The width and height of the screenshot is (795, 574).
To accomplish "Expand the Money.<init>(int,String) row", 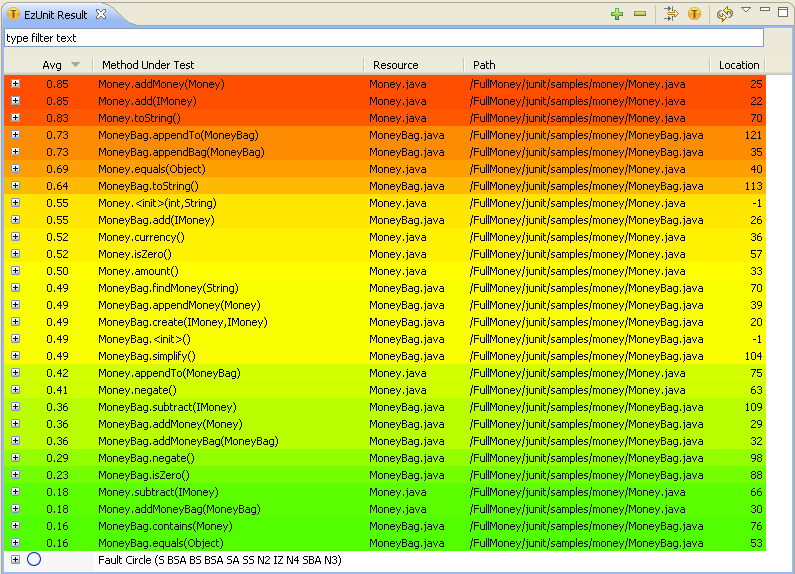I will point(16,203).
